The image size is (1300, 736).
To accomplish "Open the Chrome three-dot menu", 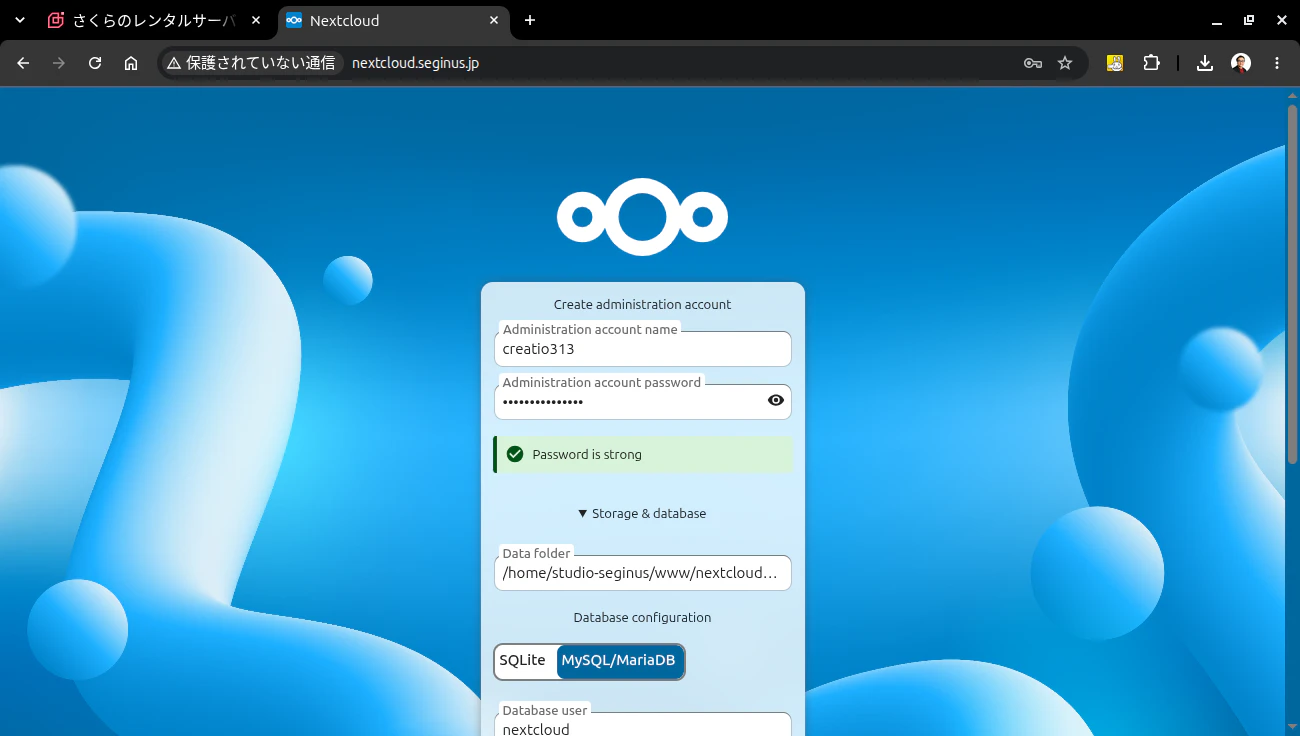I will (x=1277, y=63).
